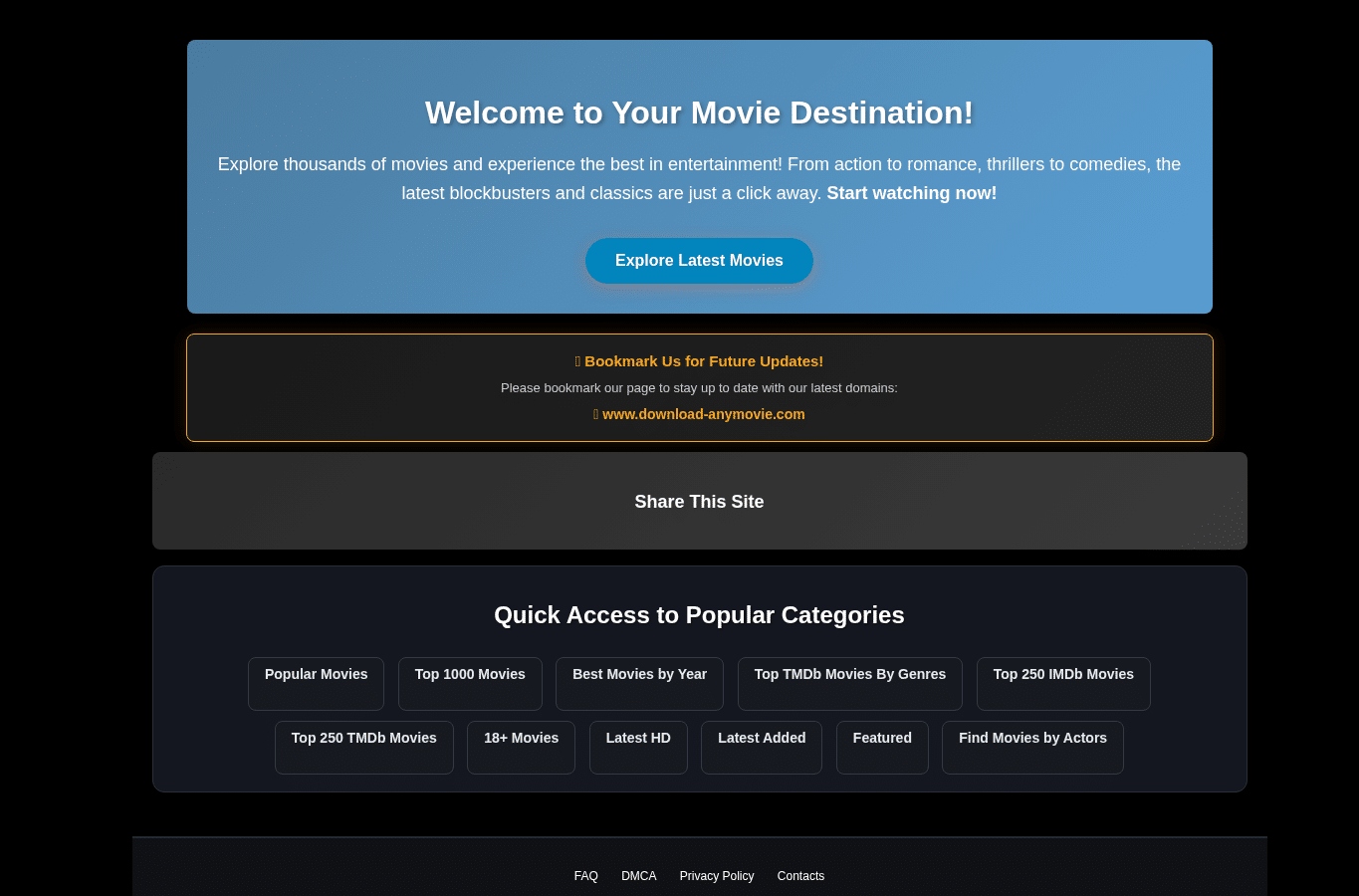
Task: Click the Please bookmark our page text
Action: [699, 388]
